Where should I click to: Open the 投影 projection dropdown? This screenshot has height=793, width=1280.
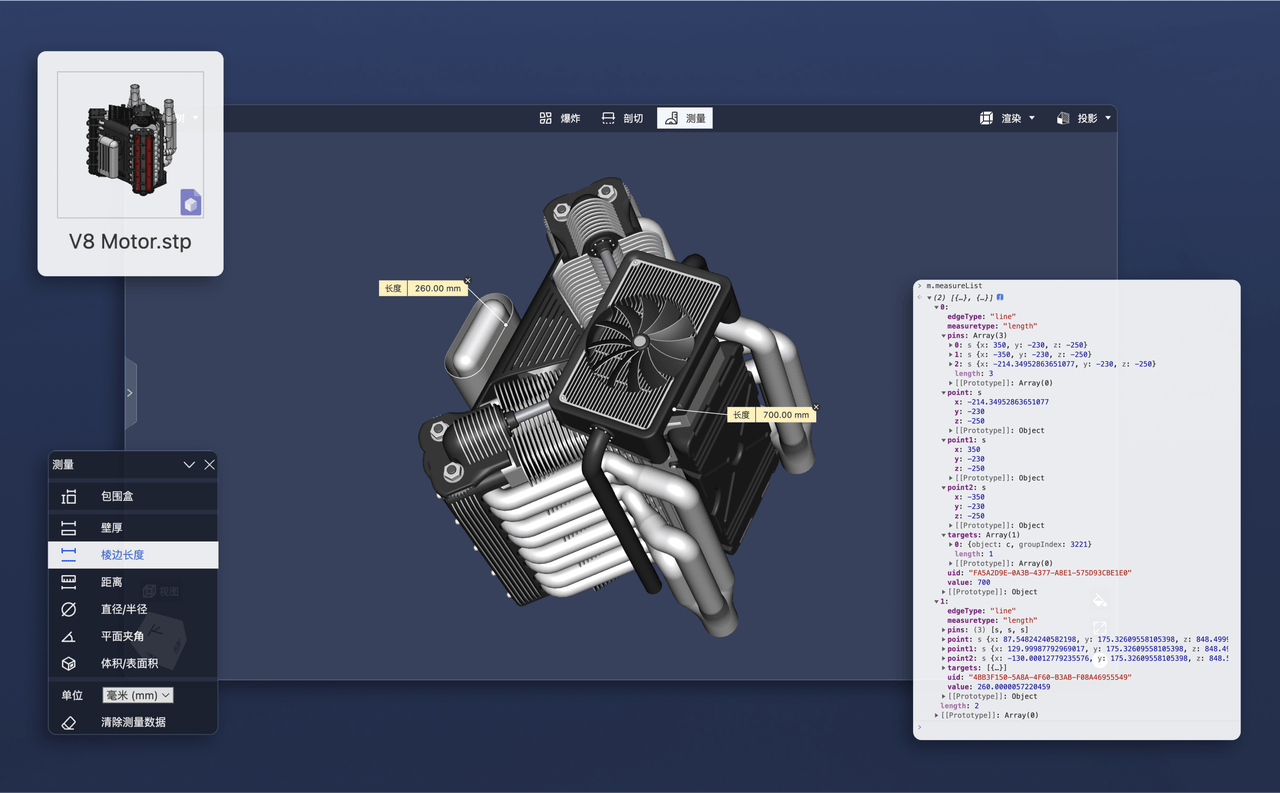coord(1083,118)
